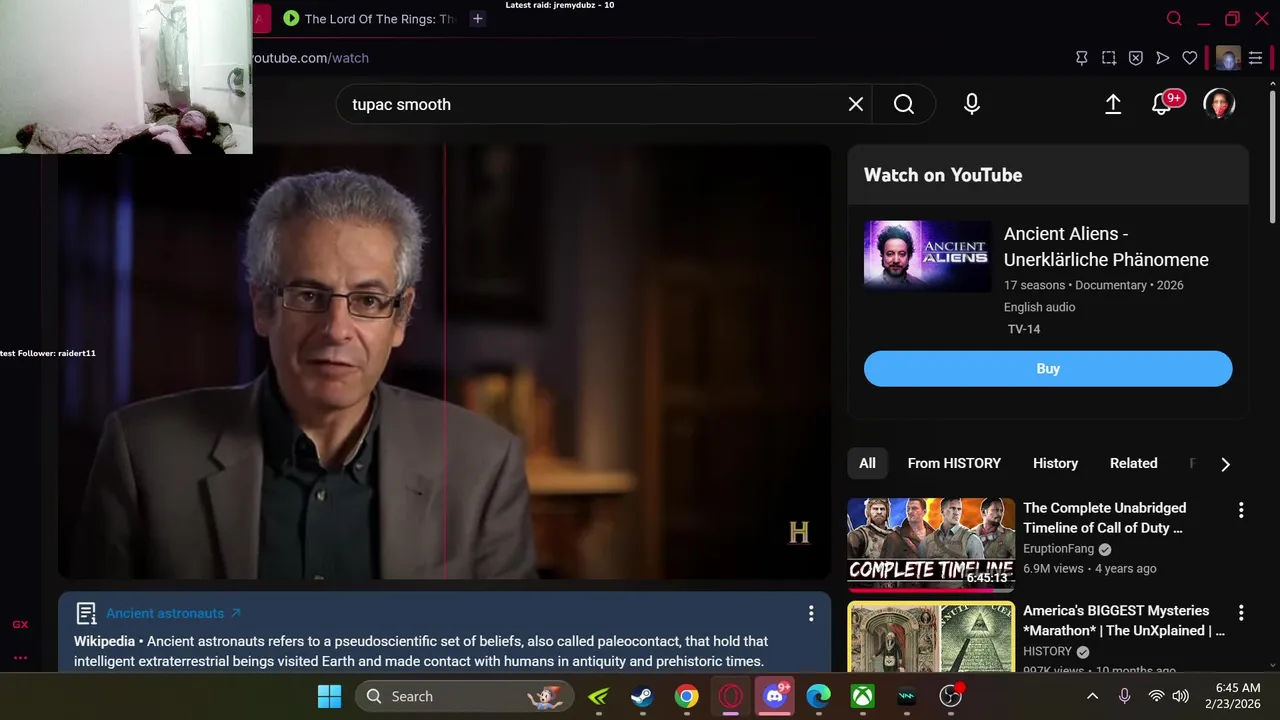Click the Windows taskbar Search box
Viewport: 1280px width, 720px height.
tap(465, 696)
